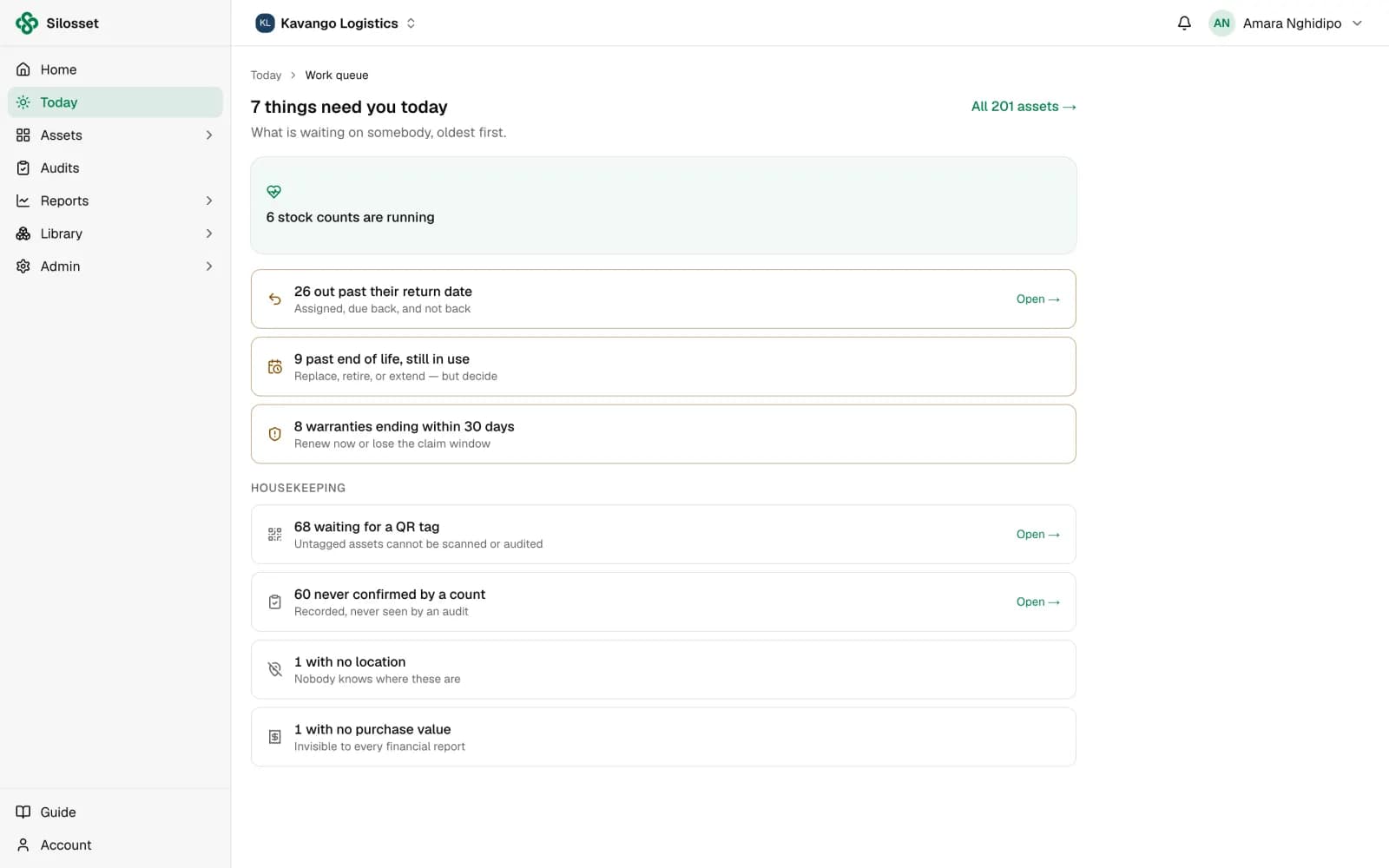Click the KL organization badge
This screenshot has width=1389, height=868.
pyautogui.click(x=265, y=23)
